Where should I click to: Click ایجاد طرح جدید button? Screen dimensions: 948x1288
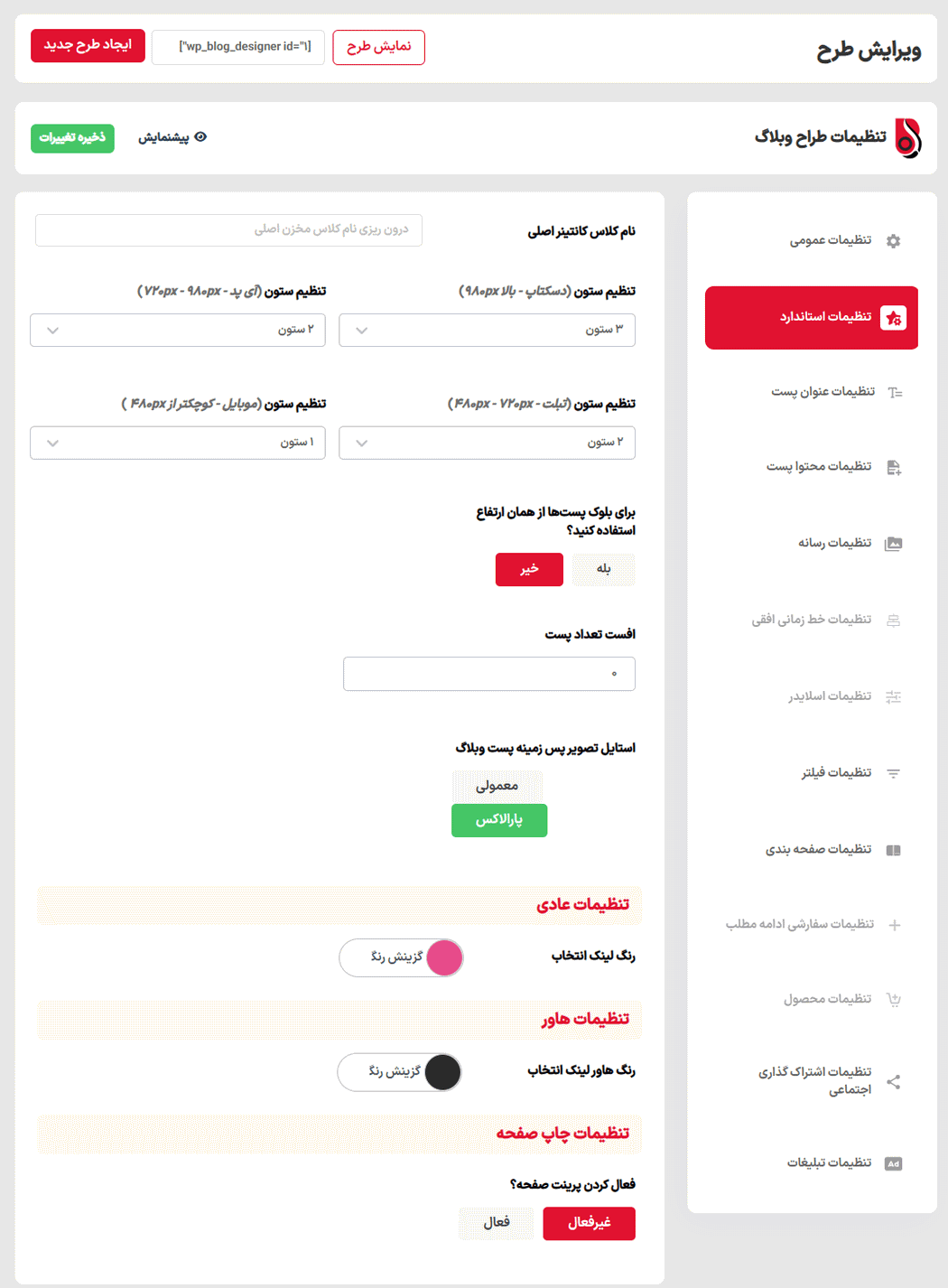[x=88, y=45]
